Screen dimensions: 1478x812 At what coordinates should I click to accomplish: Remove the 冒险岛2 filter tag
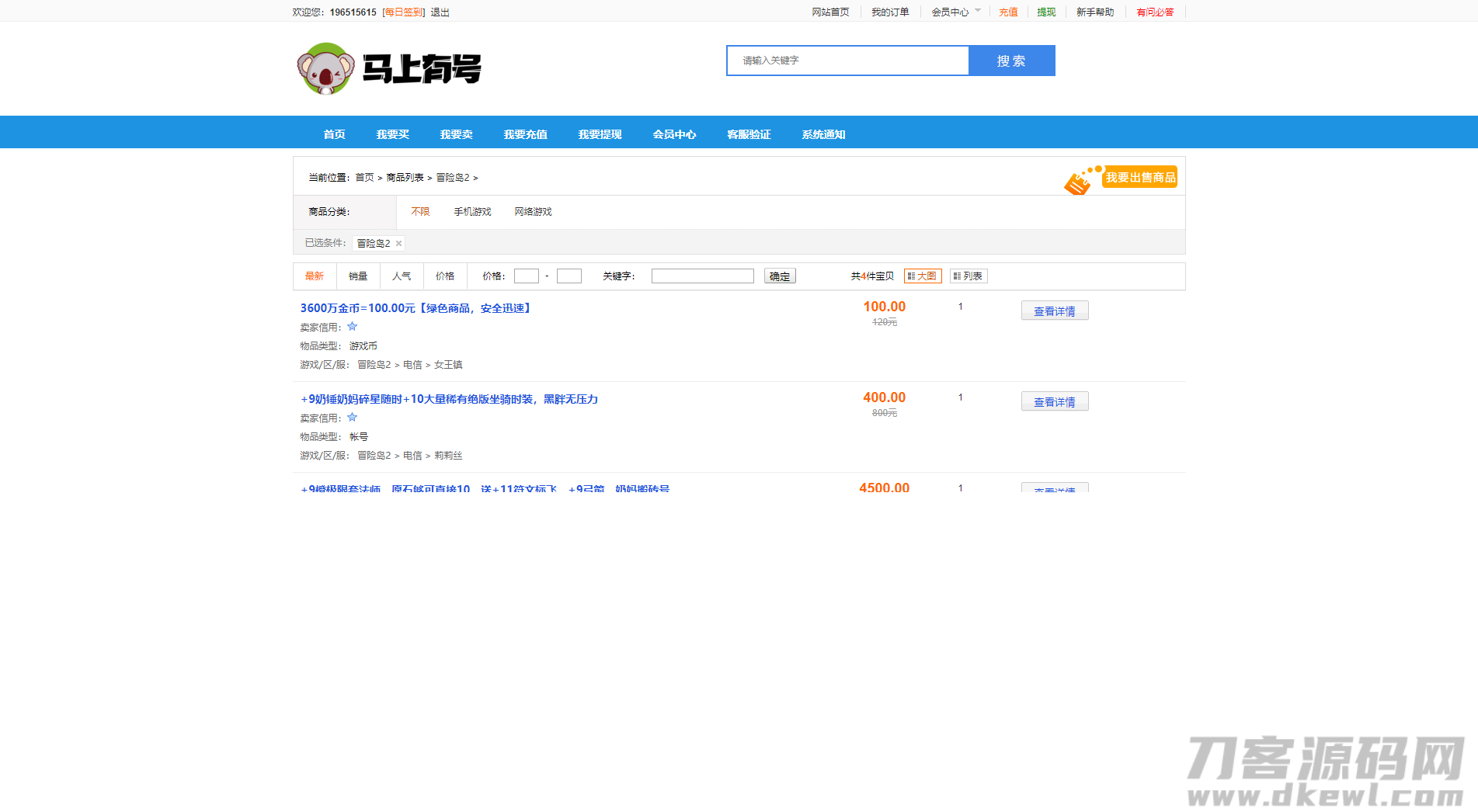(398, 243)
